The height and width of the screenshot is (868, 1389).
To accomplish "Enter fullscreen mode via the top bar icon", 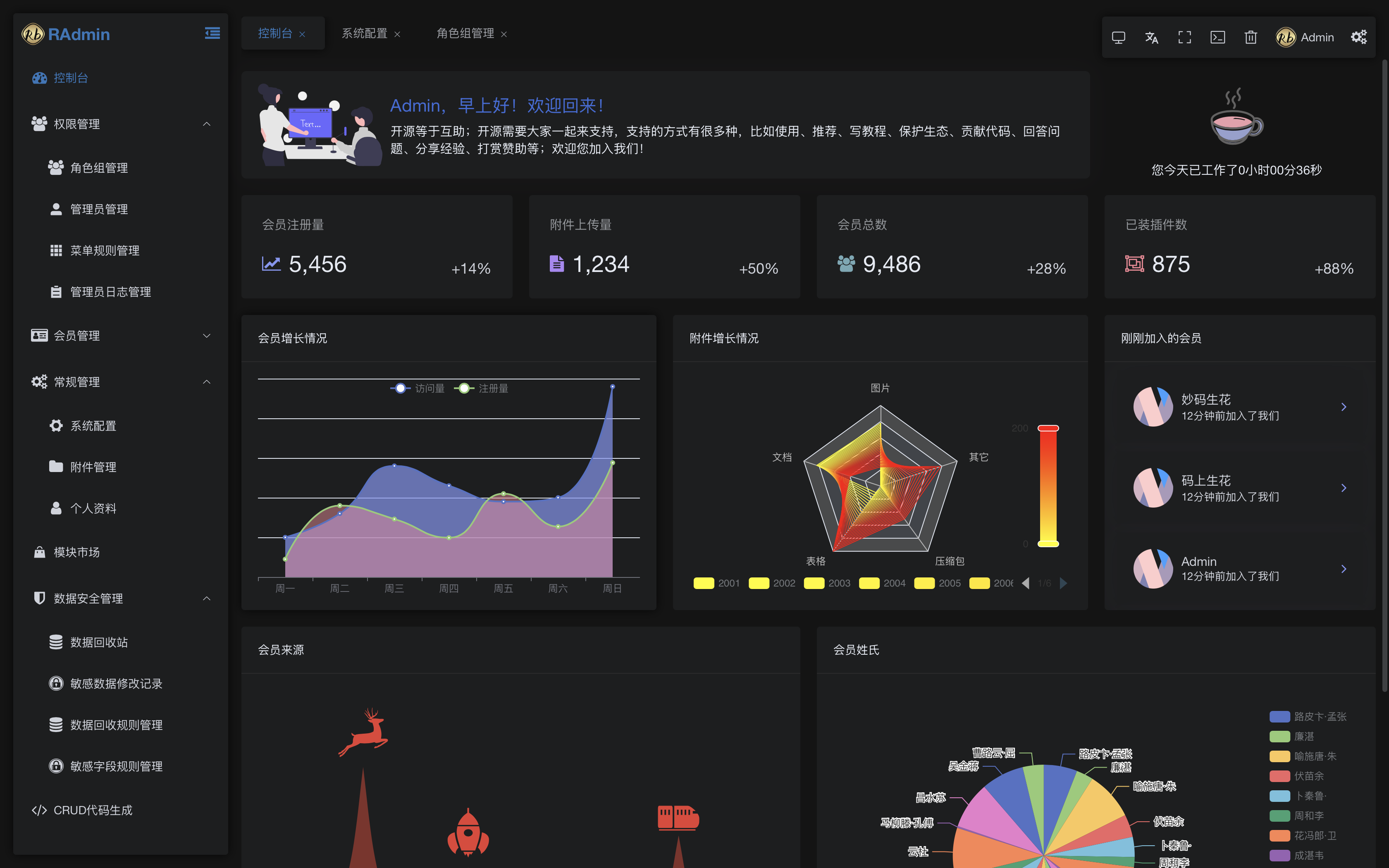I will (x=1185, y=37).
